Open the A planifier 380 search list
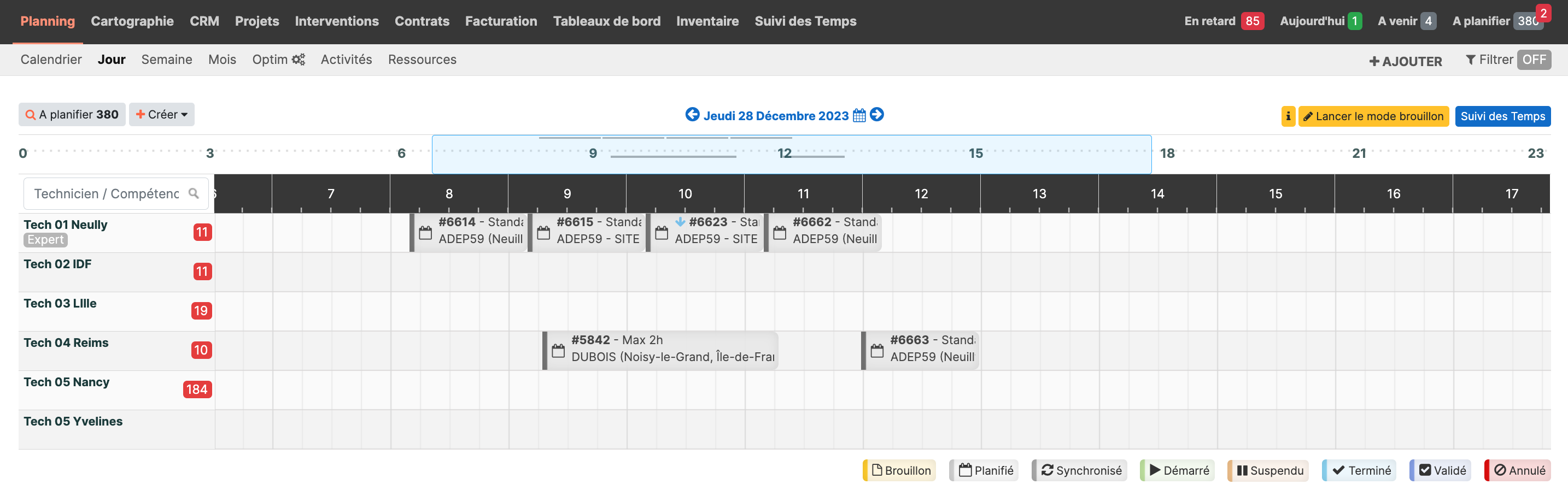The width and height of the screenshot is (1568, 496). coord(72,114)
